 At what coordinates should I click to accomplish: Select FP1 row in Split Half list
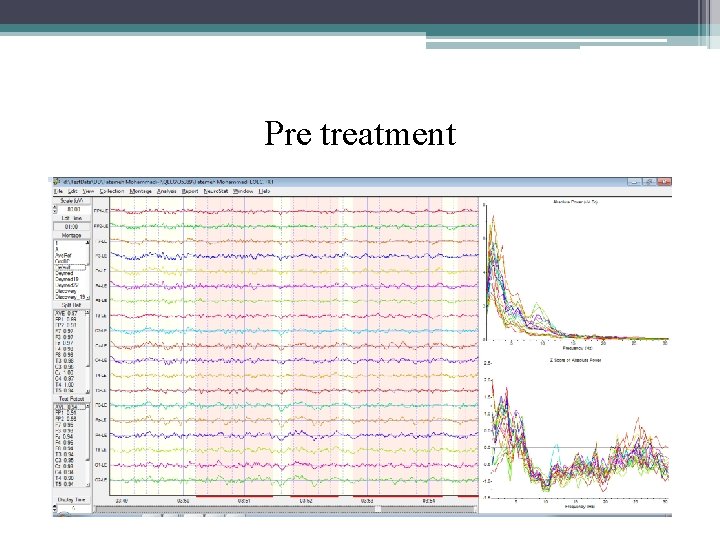tap(66, 319)
